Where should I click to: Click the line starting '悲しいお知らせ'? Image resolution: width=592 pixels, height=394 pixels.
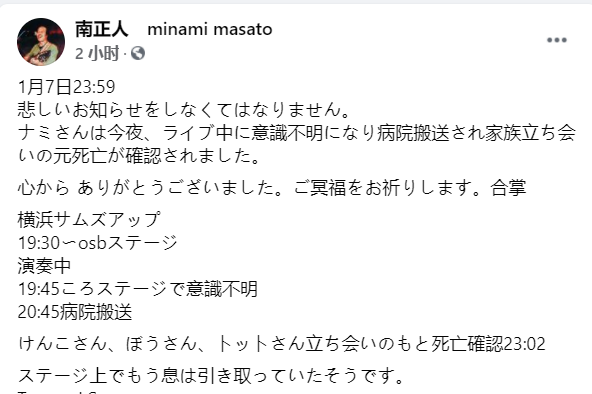pos(185,110)
